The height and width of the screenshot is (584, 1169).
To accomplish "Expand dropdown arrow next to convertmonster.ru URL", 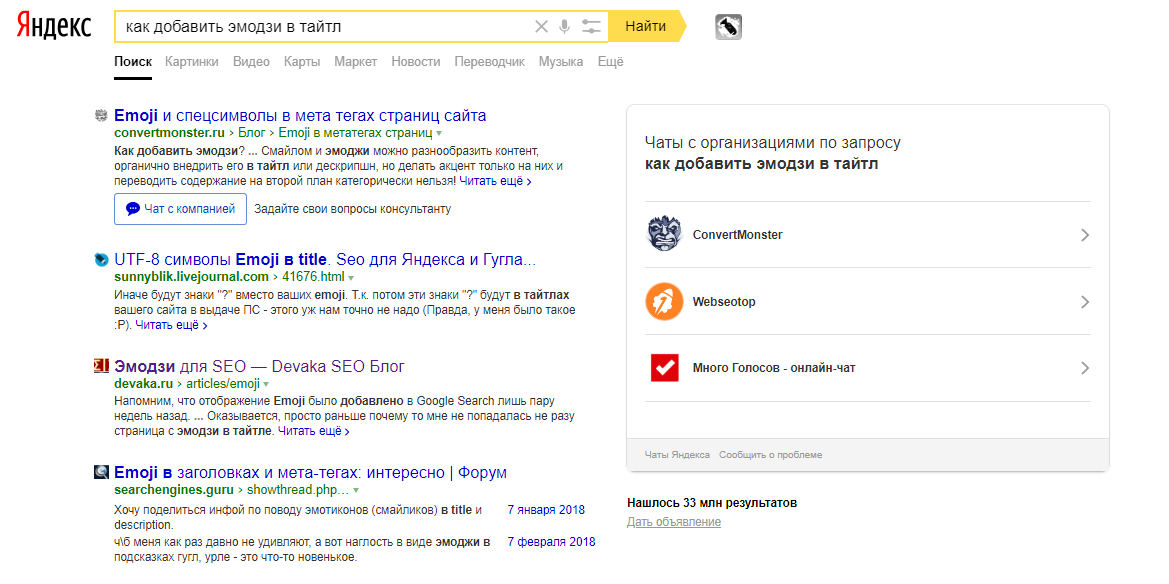I will (x=439, y=133).
